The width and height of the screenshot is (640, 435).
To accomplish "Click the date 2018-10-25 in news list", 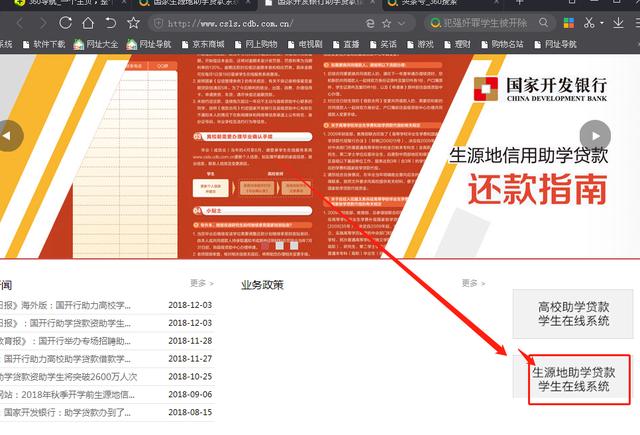I will (190, 377).
